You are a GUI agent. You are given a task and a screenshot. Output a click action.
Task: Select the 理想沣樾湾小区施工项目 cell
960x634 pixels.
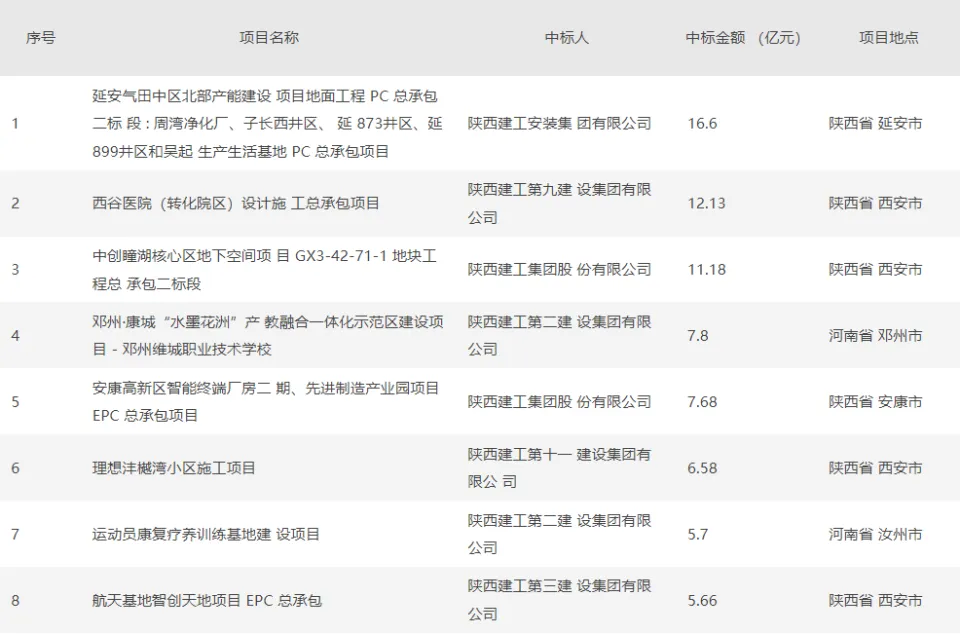(174, 468)
